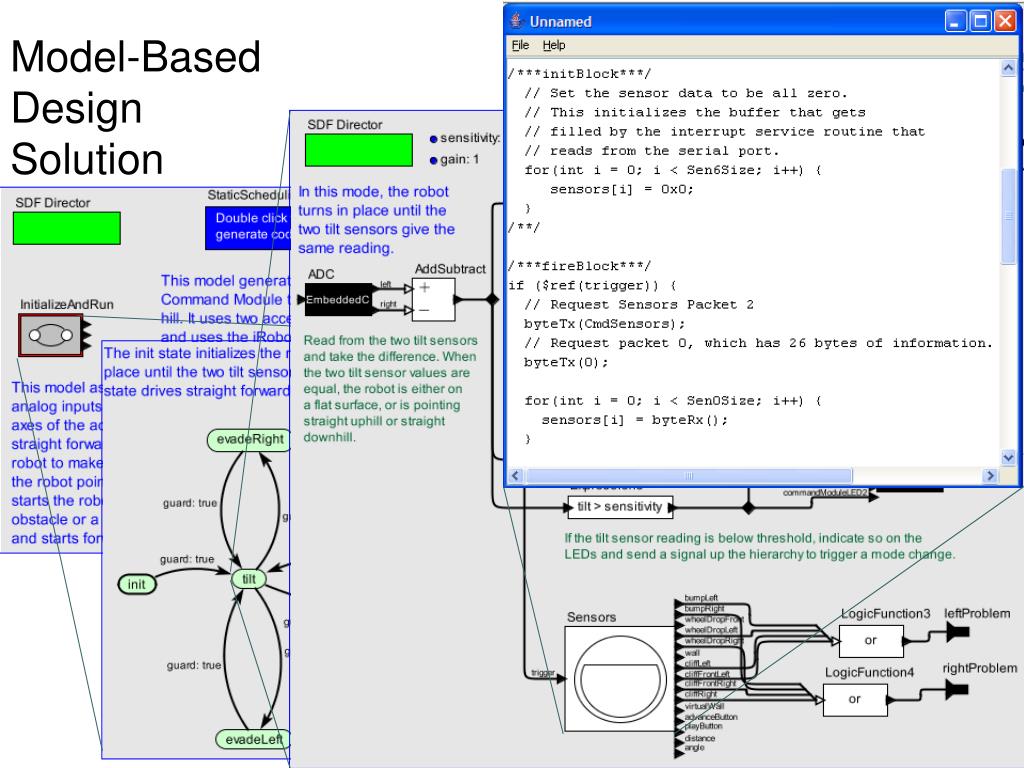Close the Unnamed window
Image resolution: width=1024 pixels, height=768 pixels.
point(1004,22)
